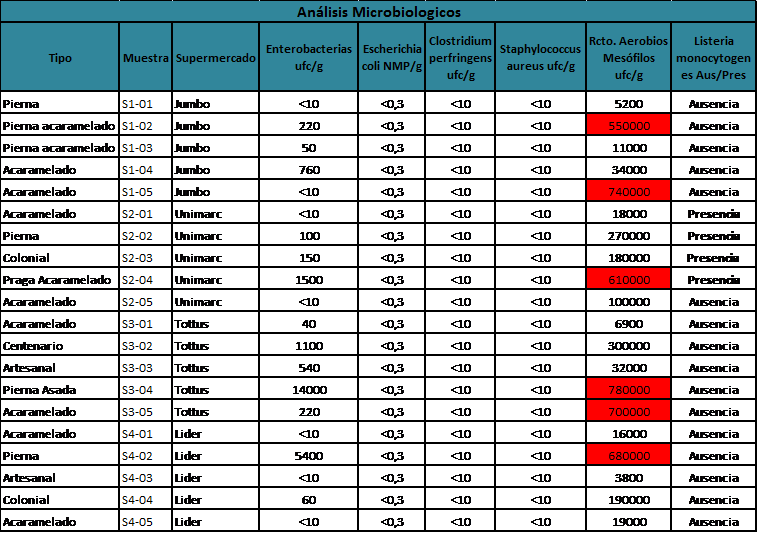Click the Listeria monocytogenes header cell
This screenshot has height=533, width=758.
(713, 58)
